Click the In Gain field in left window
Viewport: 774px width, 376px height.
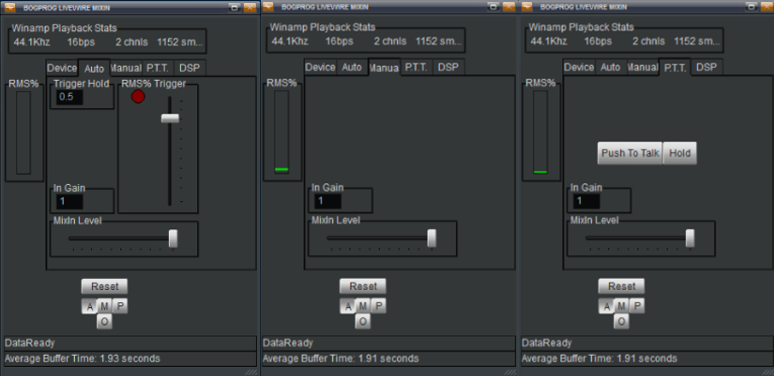70,201
